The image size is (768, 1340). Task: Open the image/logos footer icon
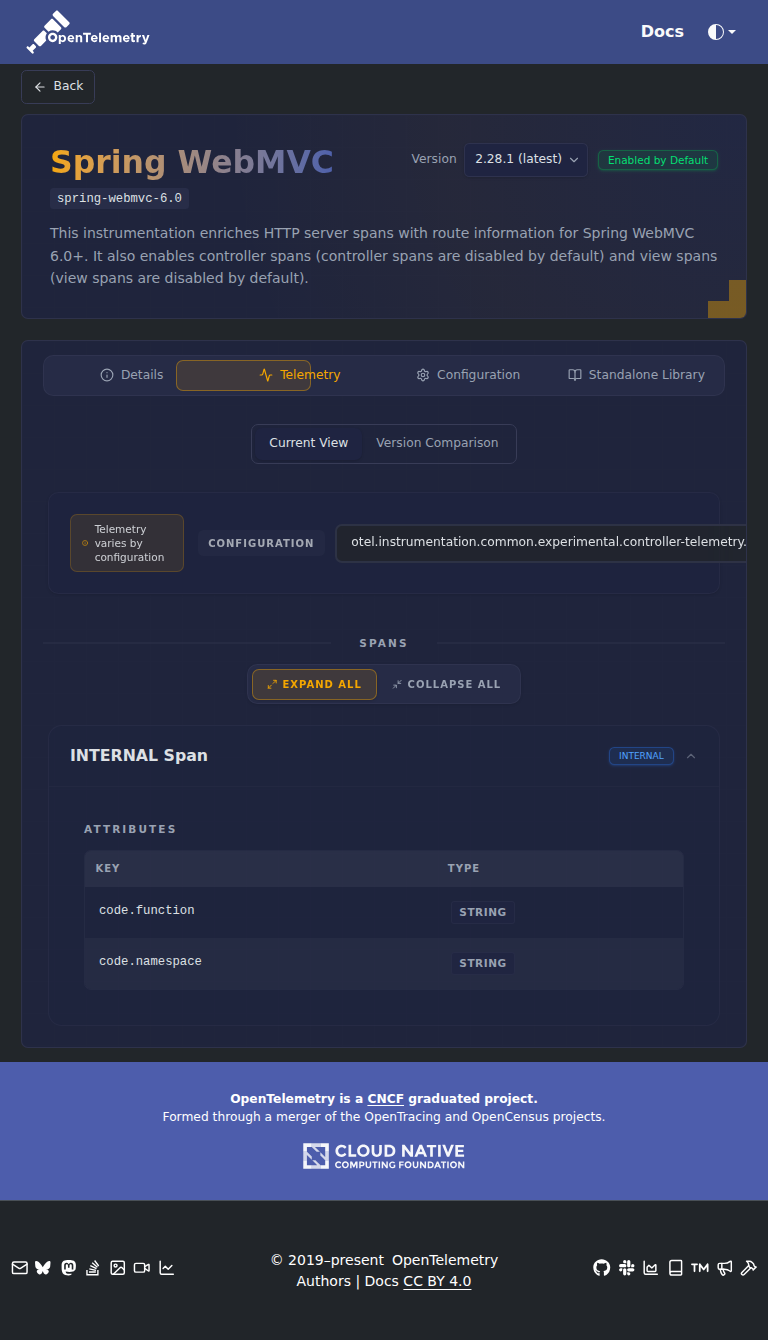click(118, 1268)
